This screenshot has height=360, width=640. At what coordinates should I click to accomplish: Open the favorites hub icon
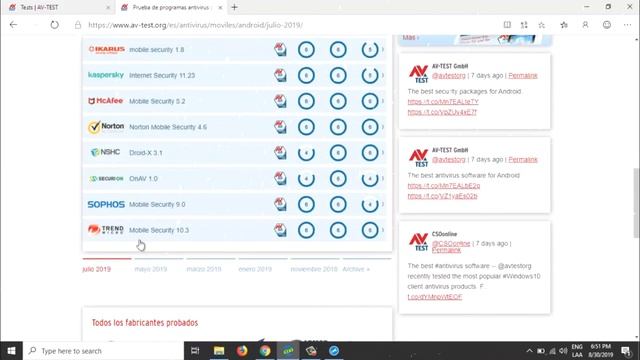pos(564,25)
